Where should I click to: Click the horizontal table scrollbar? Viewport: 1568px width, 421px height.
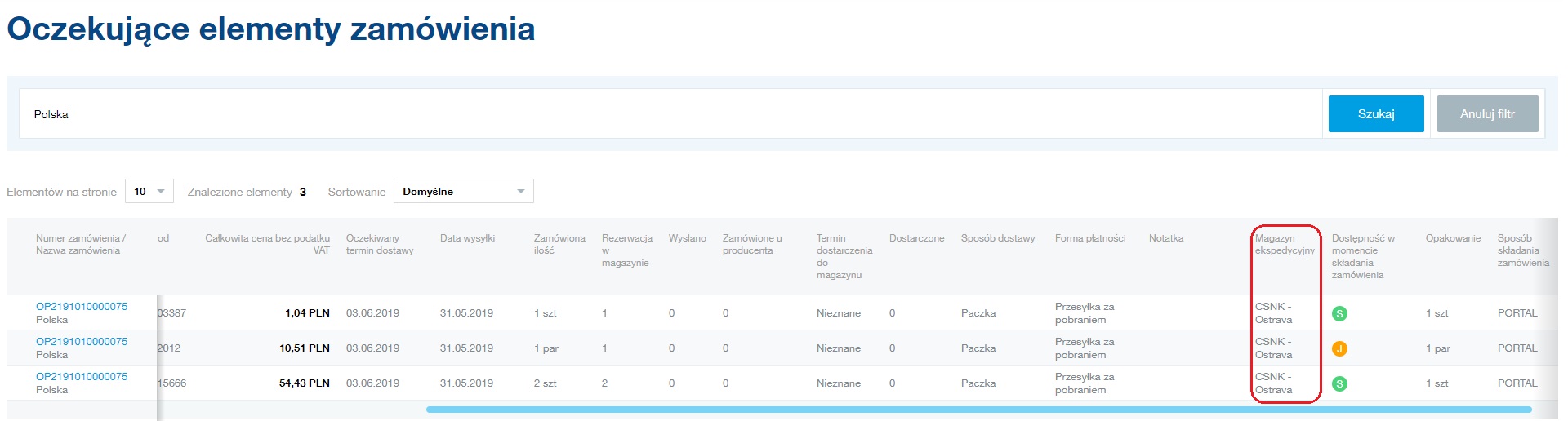click(x=978, y=410)
